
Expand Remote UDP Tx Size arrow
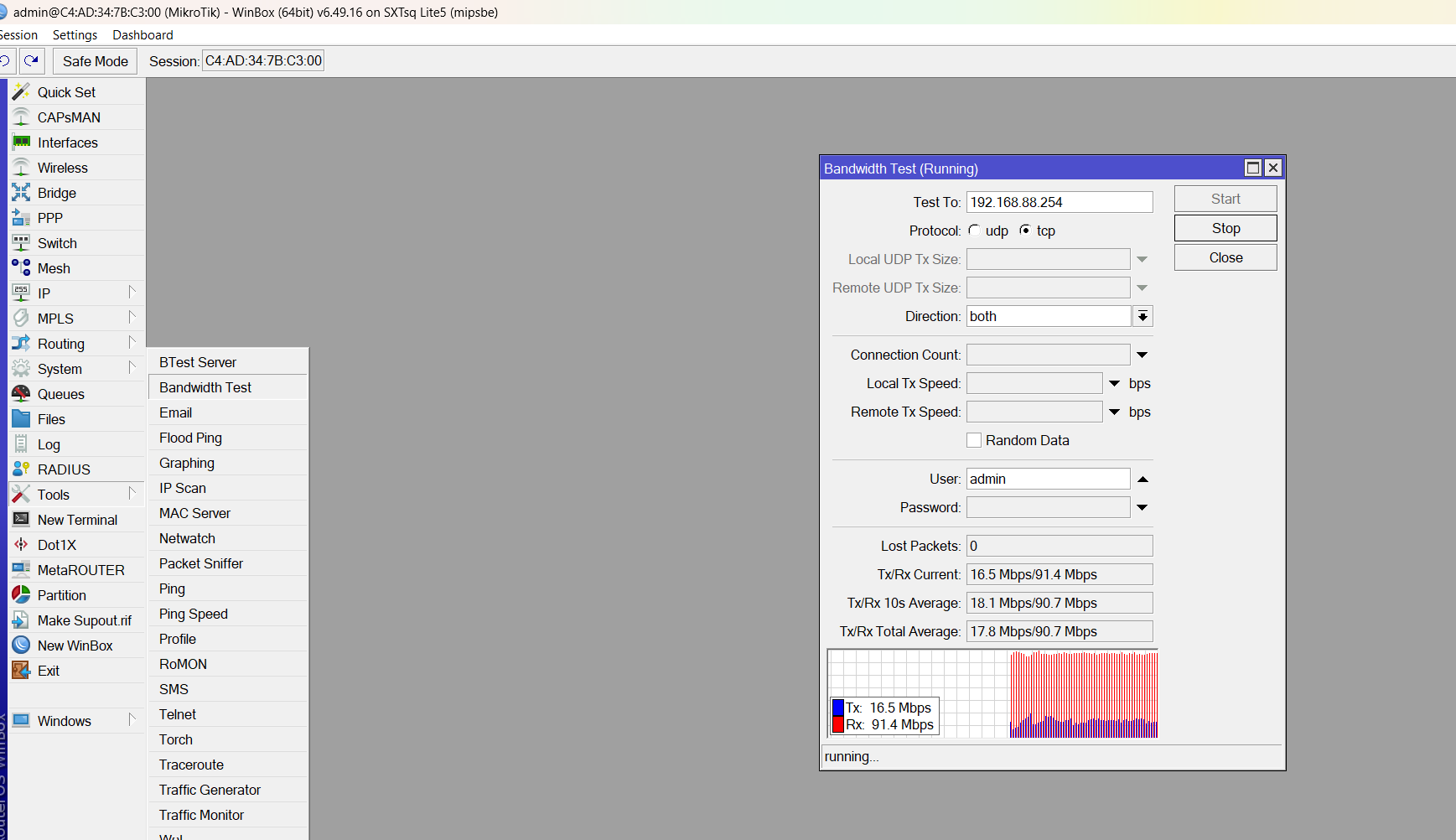click(x=1142, y=288)
